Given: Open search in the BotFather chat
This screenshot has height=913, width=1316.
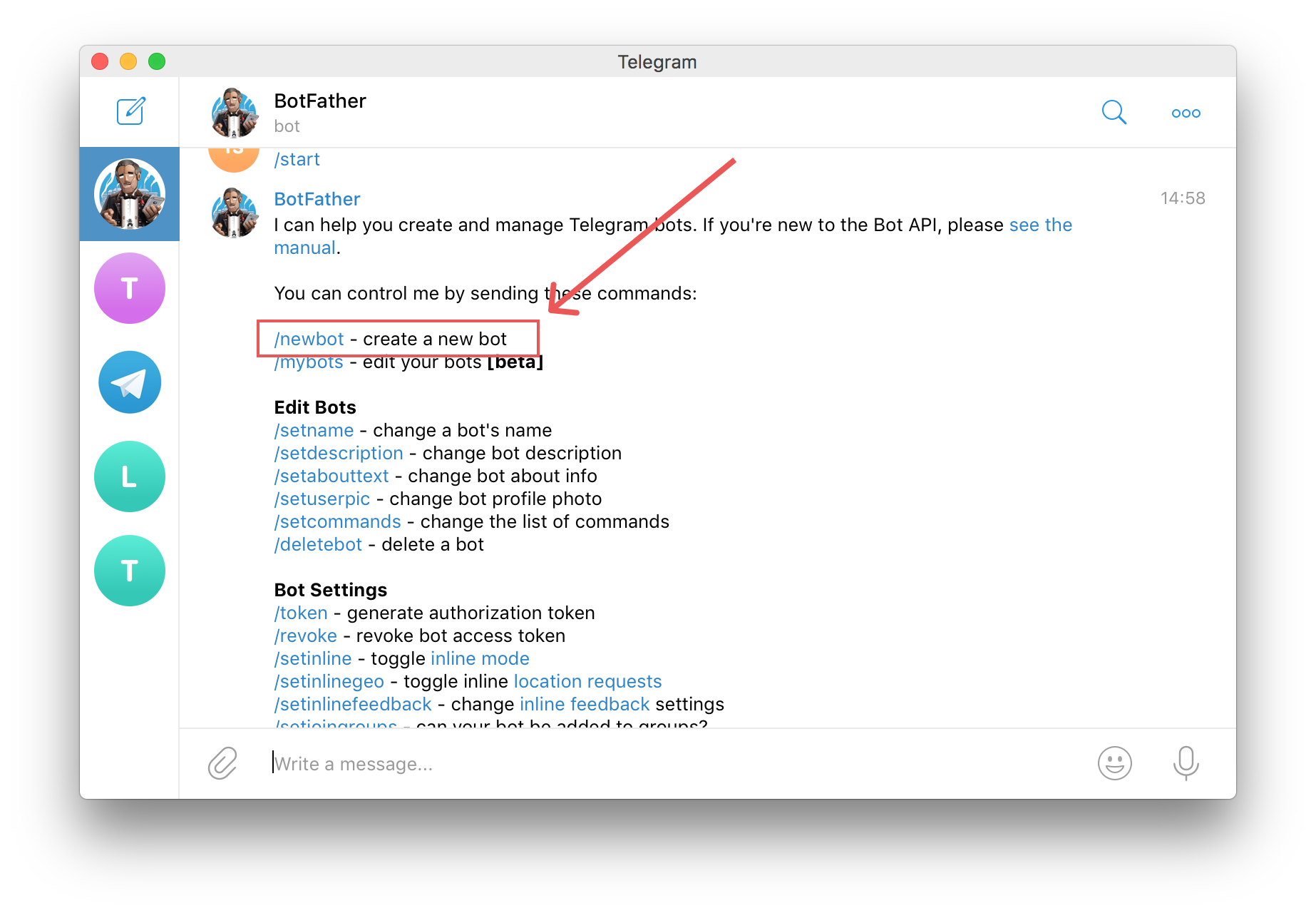Looking at the screenshot, I should click(1113, 113).
